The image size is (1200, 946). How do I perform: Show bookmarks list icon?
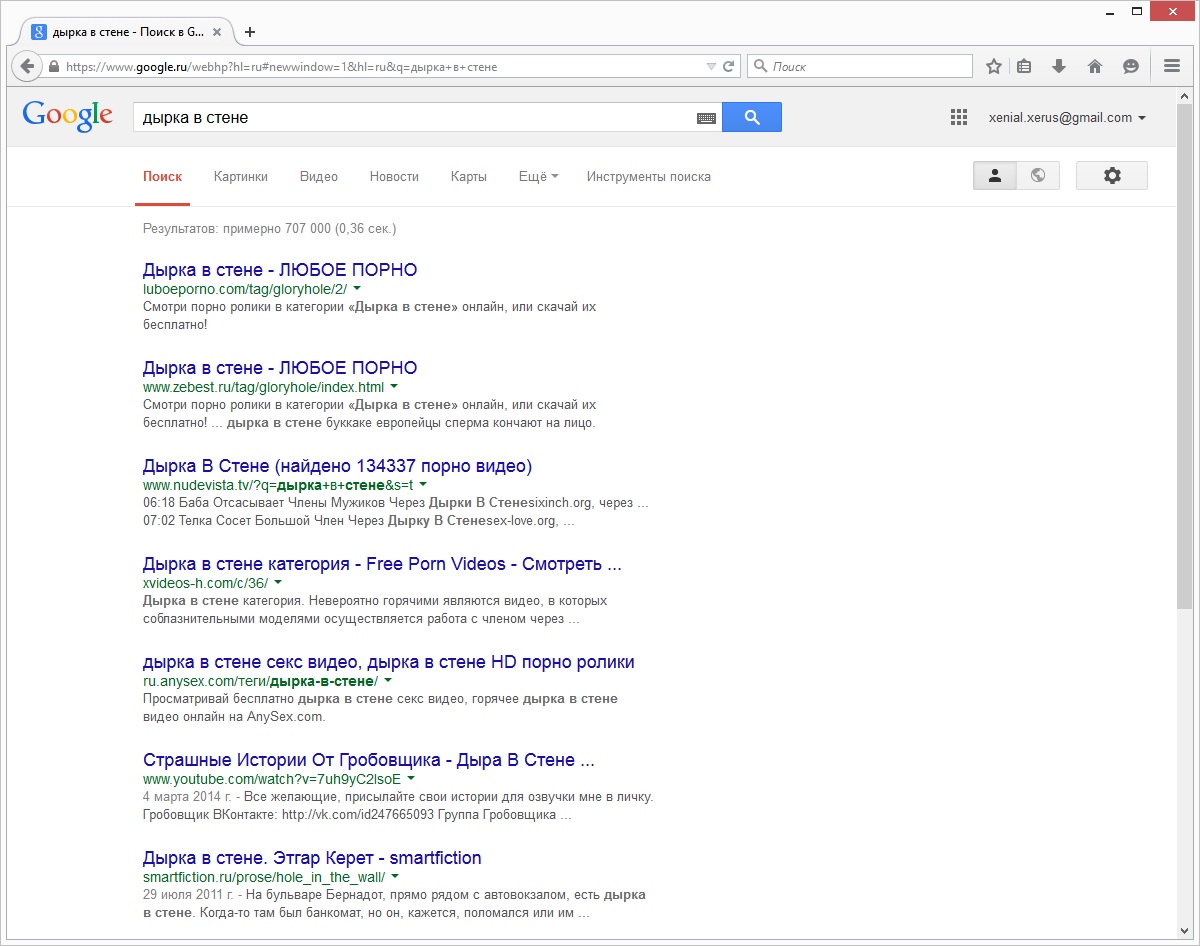point(1024,66)
